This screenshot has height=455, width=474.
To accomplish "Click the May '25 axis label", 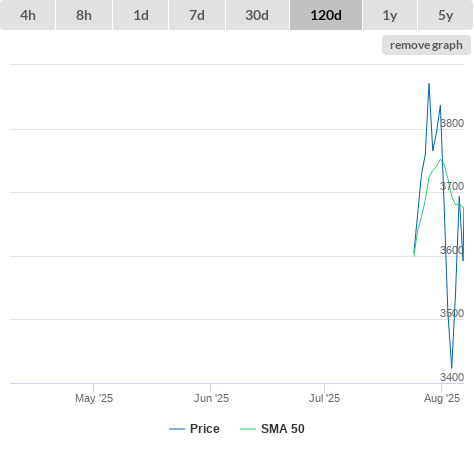I will point(94,398).
